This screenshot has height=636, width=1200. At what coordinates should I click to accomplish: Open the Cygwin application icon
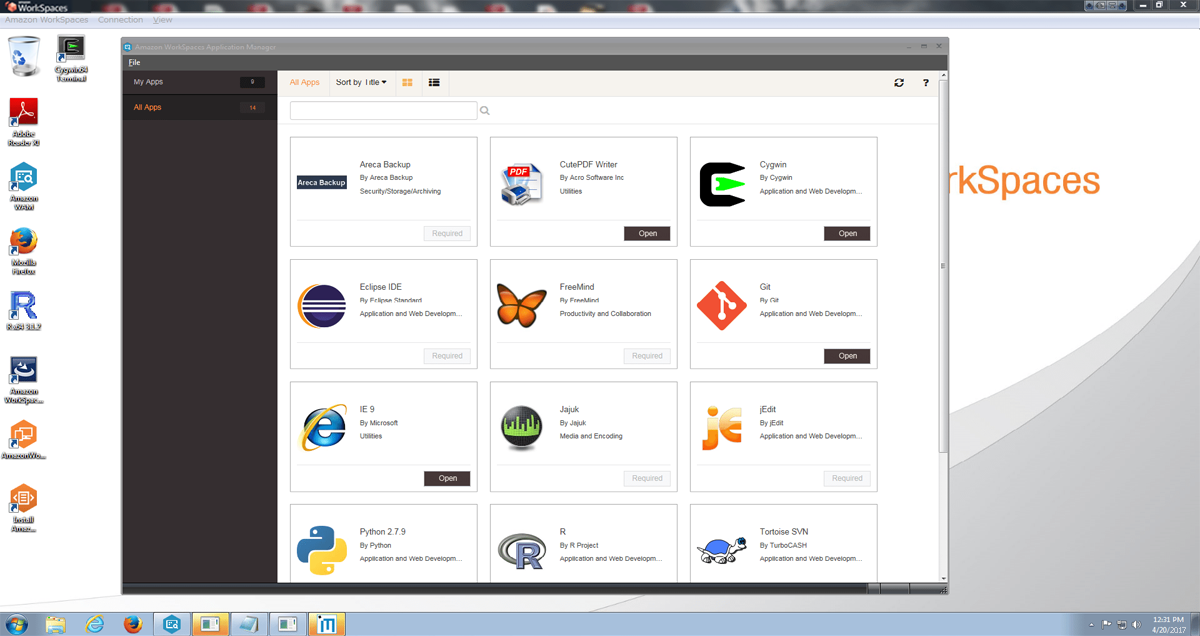(x=721, y=183)
